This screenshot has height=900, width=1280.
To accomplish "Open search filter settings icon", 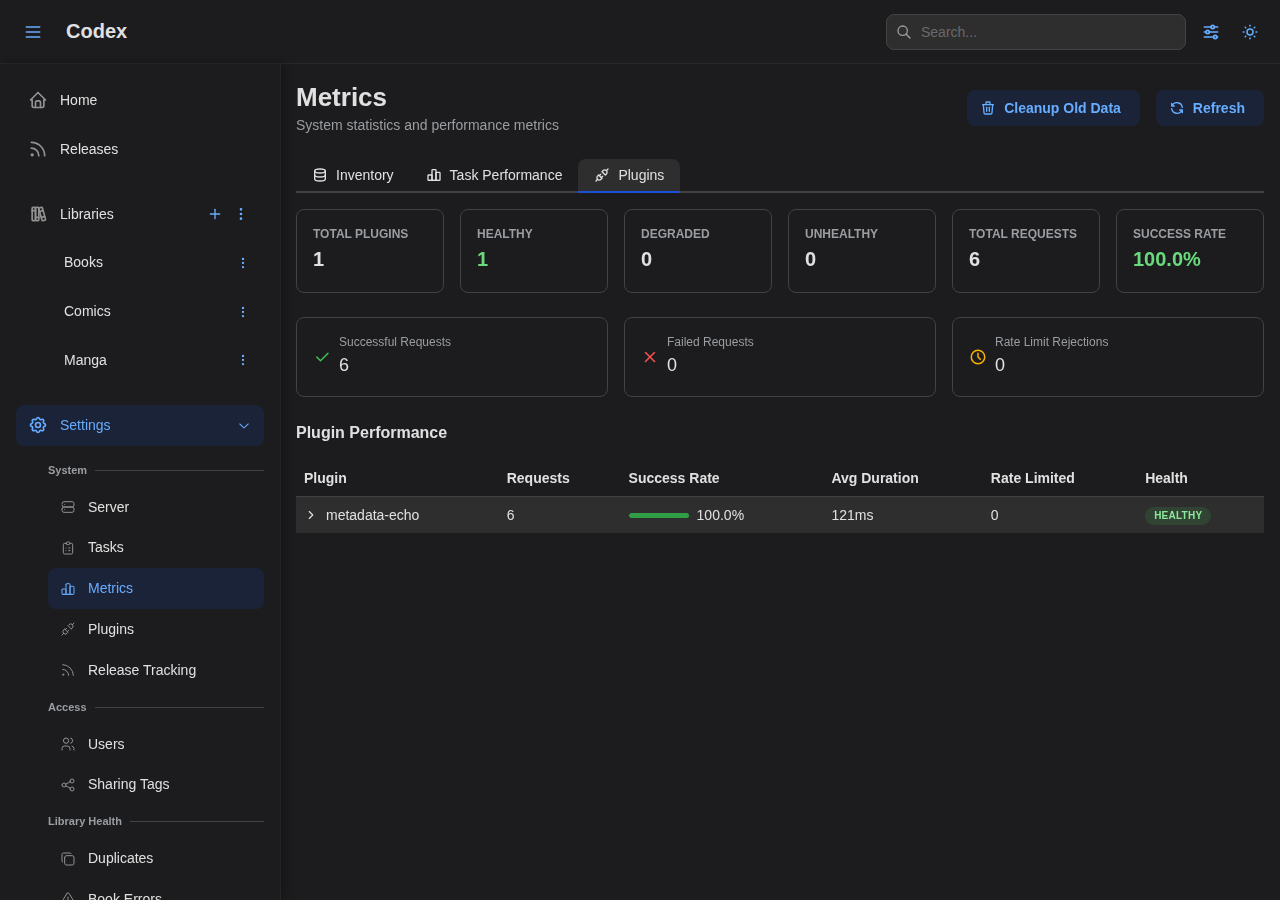I will [x=1211, y=32].
